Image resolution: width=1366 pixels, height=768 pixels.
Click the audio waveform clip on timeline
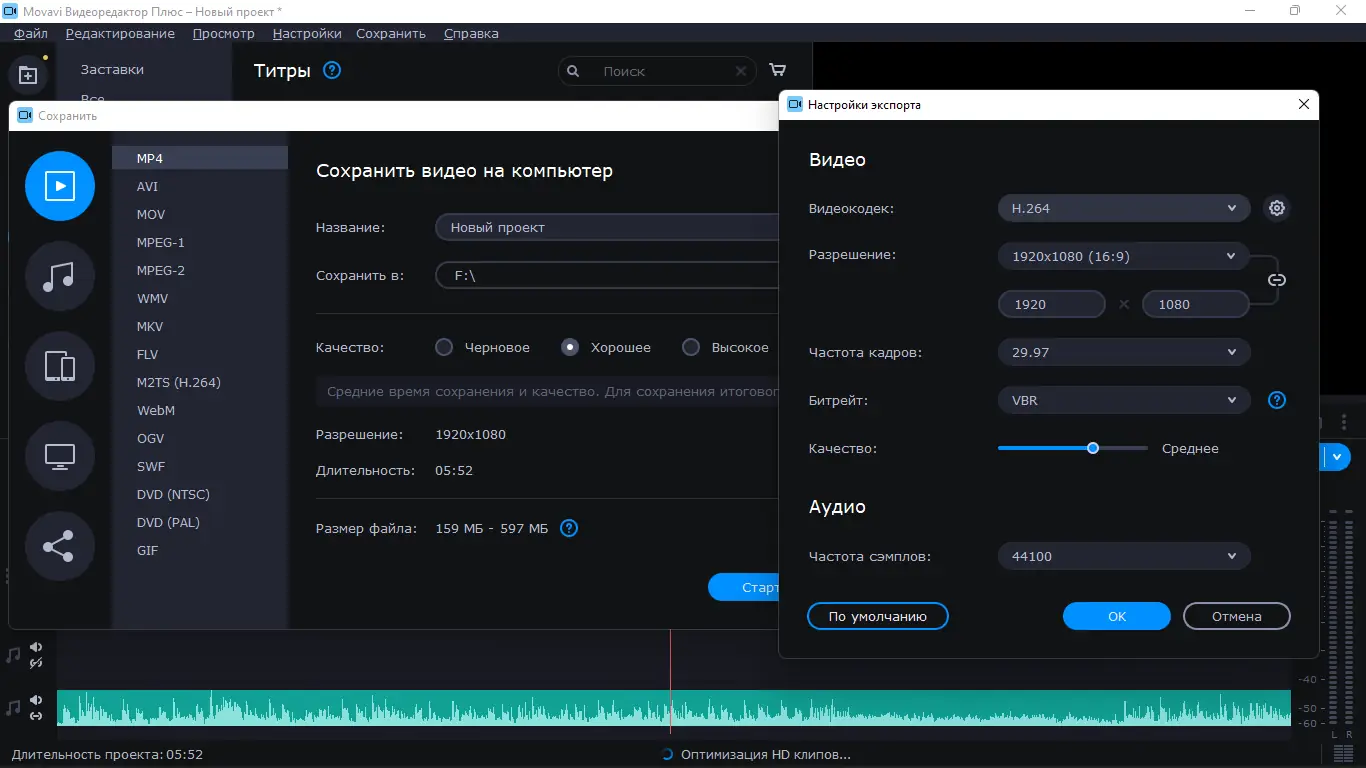(x=674, y=708)
